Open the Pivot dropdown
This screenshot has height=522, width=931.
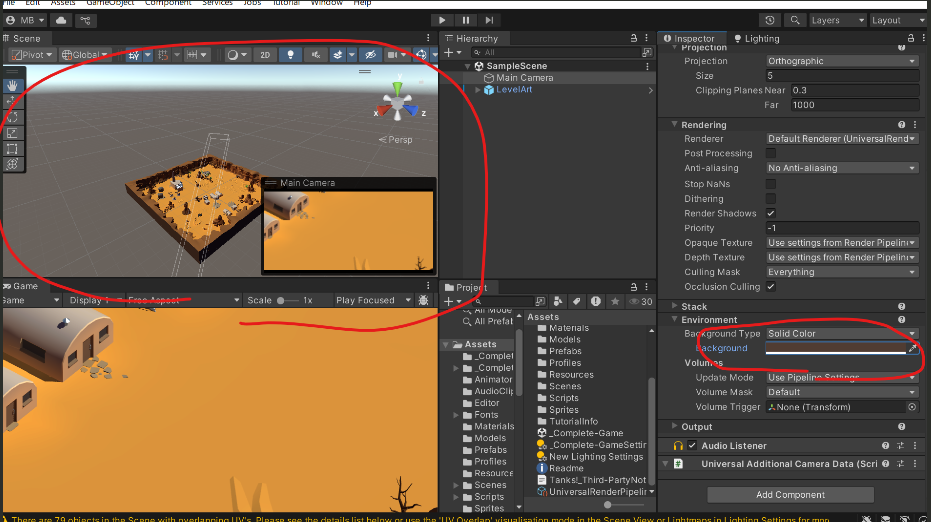click(x=33, y=55)
